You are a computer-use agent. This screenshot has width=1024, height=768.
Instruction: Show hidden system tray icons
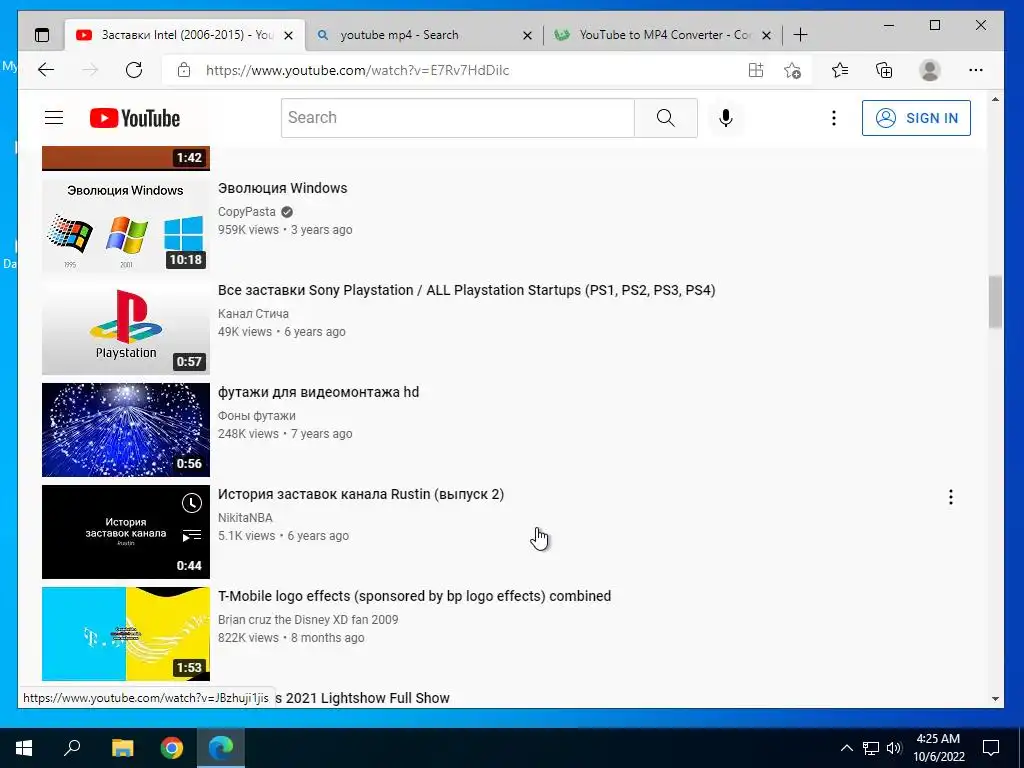coord(846,748)
